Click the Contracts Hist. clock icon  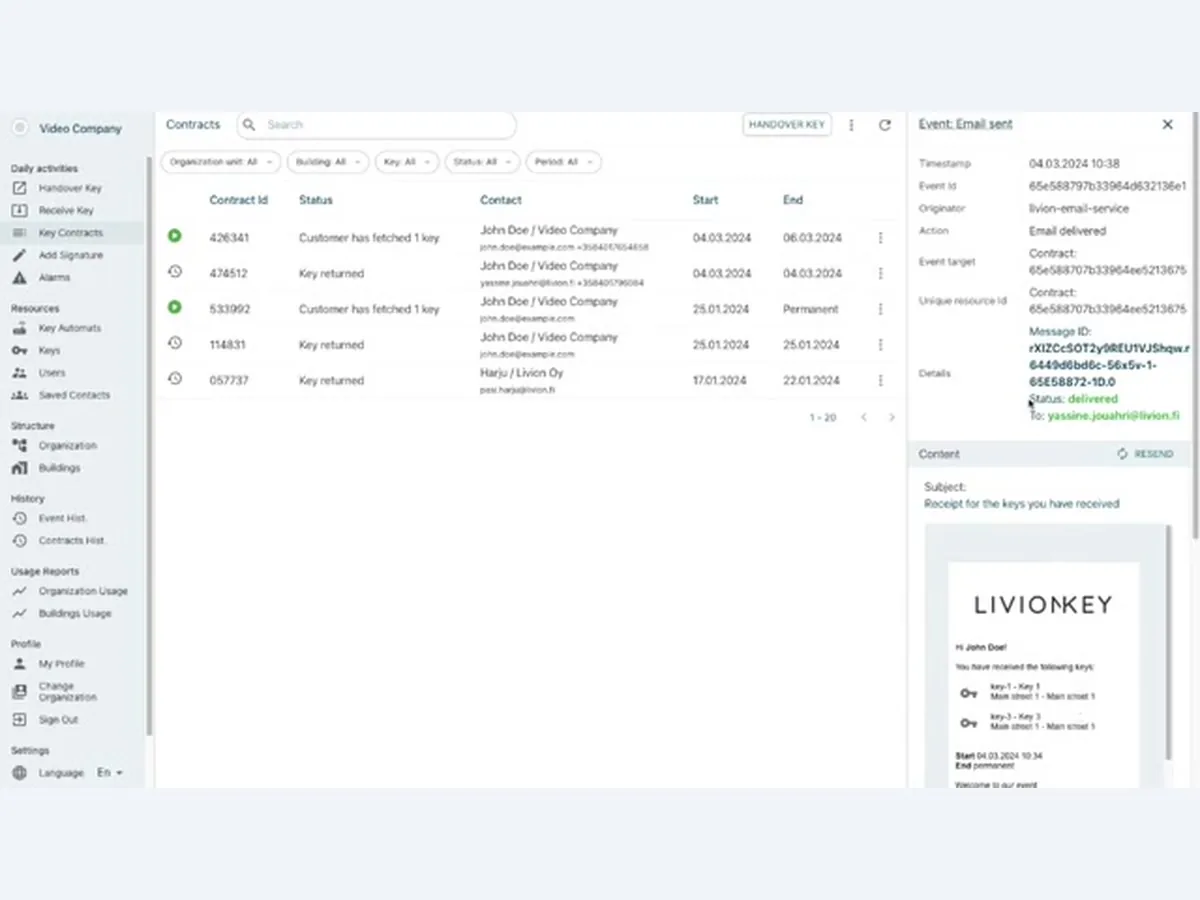[19, 540]
